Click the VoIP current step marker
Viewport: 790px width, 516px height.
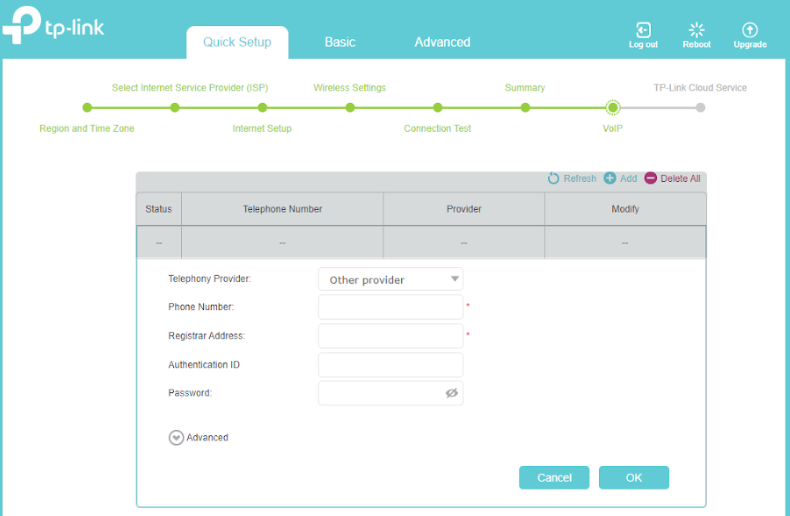[613, 107]
